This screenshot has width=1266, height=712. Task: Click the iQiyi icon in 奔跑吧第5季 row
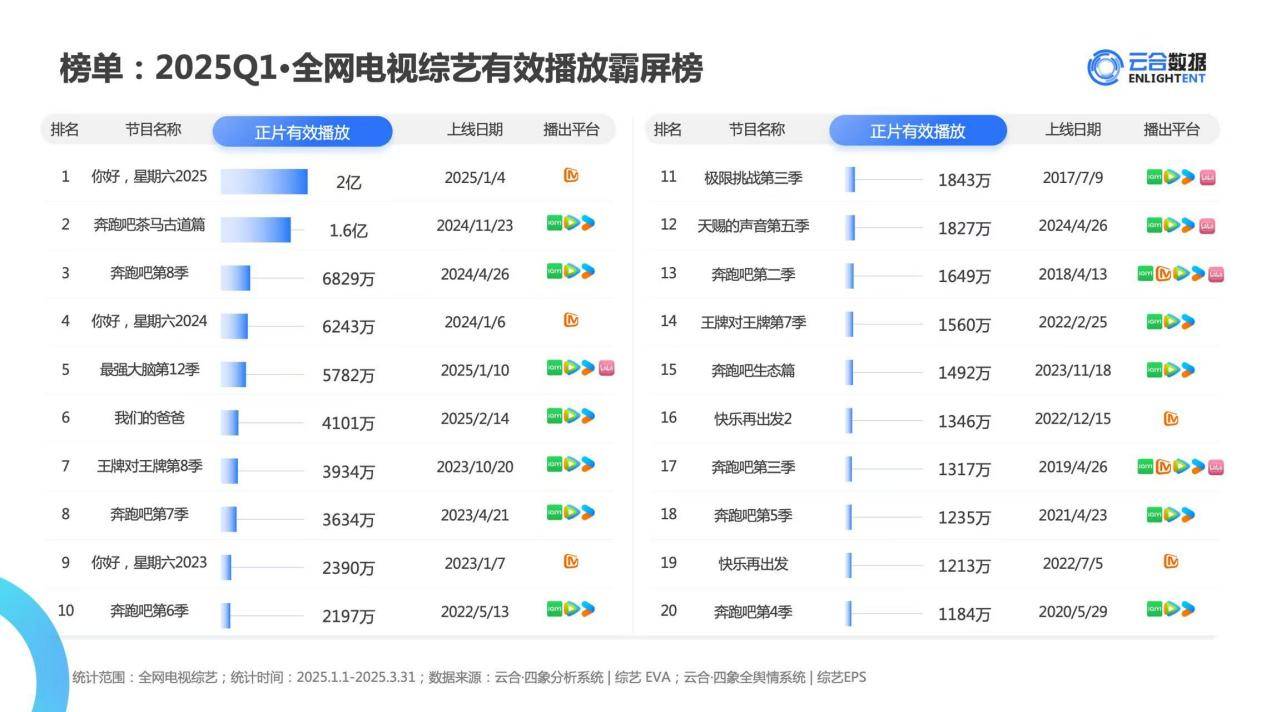click(1155, 515)
